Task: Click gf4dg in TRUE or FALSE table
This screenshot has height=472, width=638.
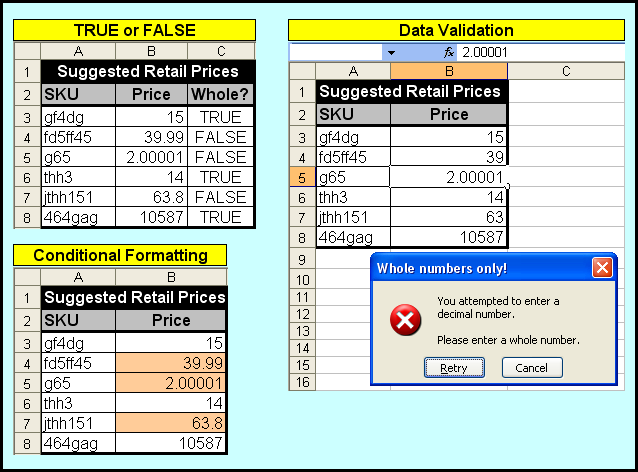Action: [x=78, y=117]
